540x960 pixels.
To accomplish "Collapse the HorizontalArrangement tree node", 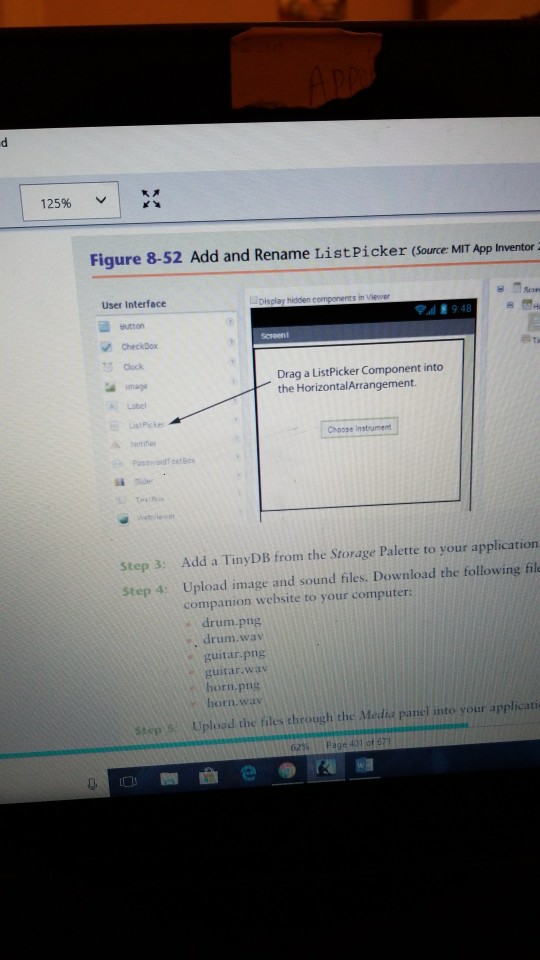I will click(509, 304).
